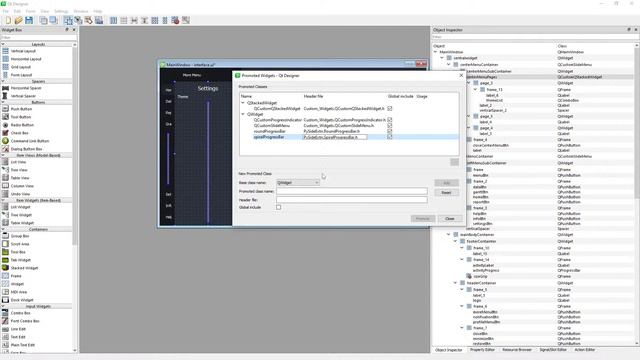Select the Edit Signals/Slots mode icon
The height and width of the screenshot is (360, 640).
[x=78, y=20]
